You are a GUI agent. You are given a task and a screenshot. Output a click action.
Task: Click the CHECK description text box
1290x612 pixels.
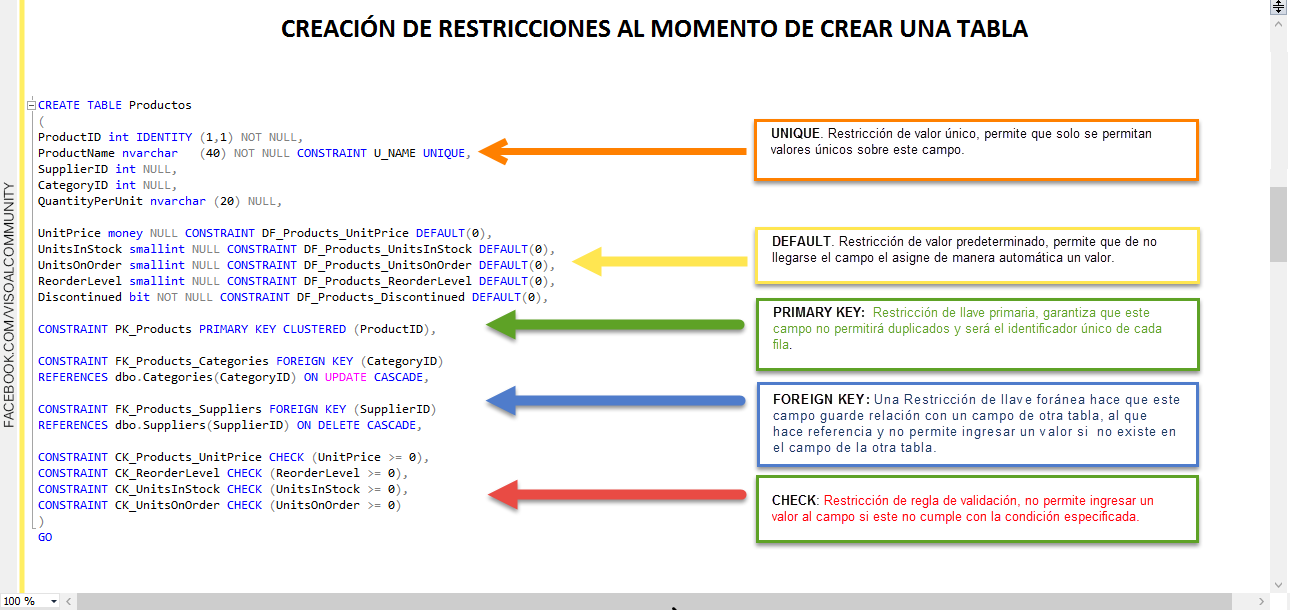[x=977, y=509]
